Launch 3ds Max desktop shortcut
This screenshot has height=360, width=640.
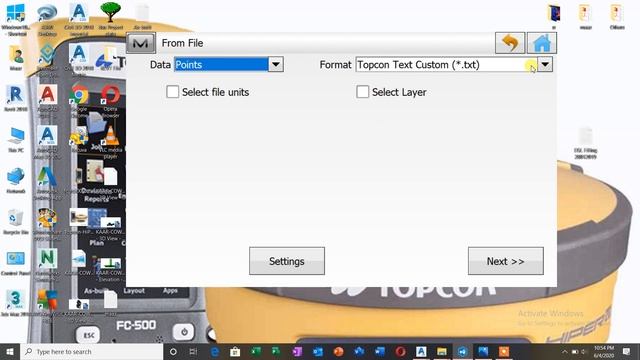(16, 303)
